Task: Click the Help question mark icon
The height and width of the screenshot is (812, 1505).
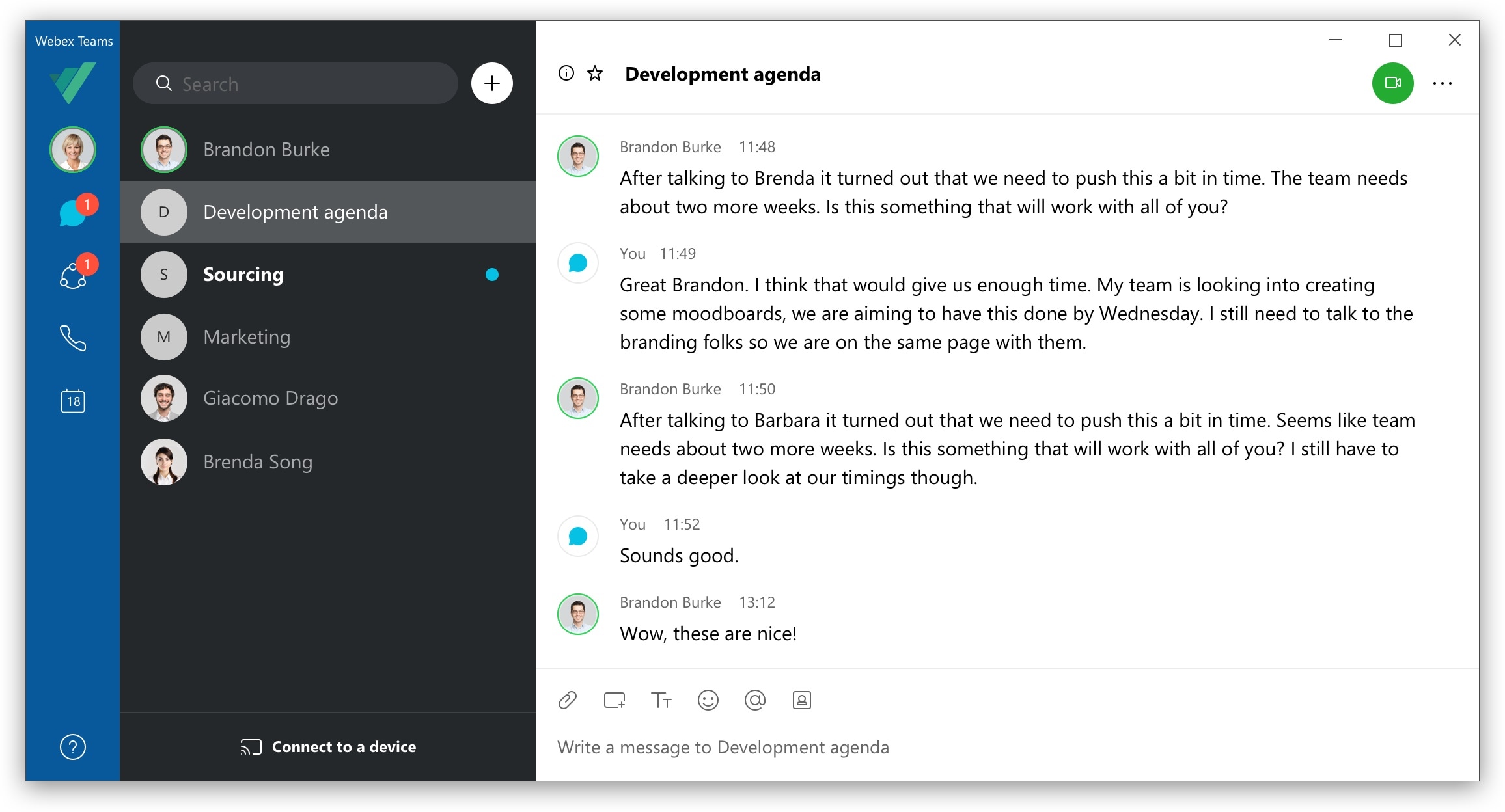Action: coord(73,747)
